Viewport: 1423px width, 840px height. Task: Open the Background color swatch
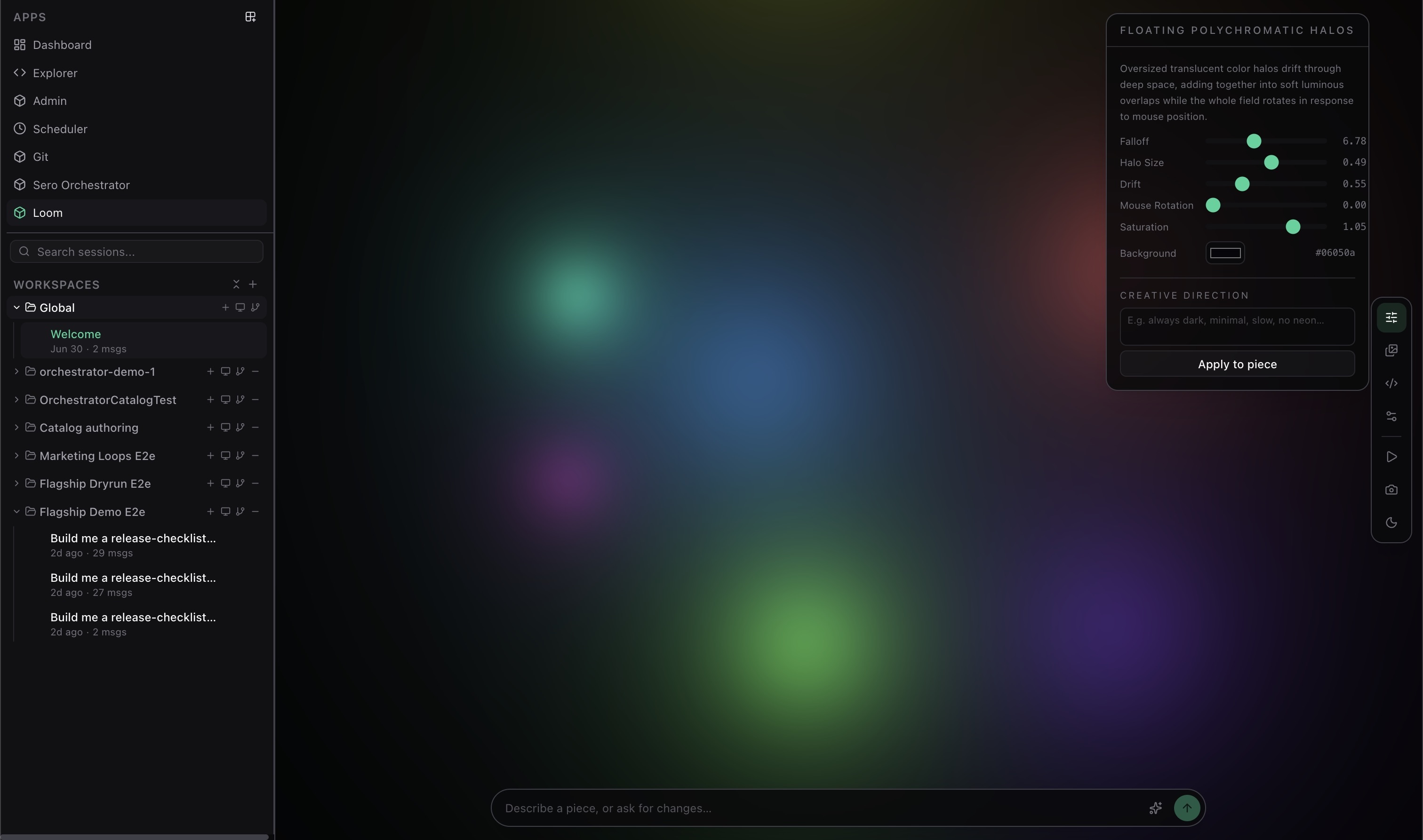tap(1225, 253)
